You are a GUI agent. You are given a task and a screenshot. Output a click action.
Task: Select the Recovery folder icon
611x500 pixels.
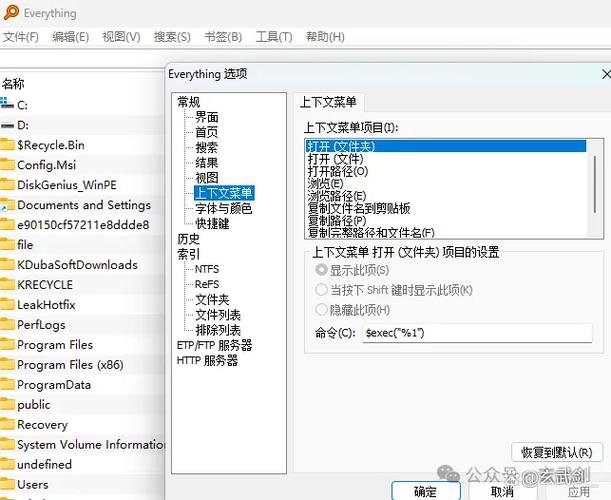click(x=7, y=425)
